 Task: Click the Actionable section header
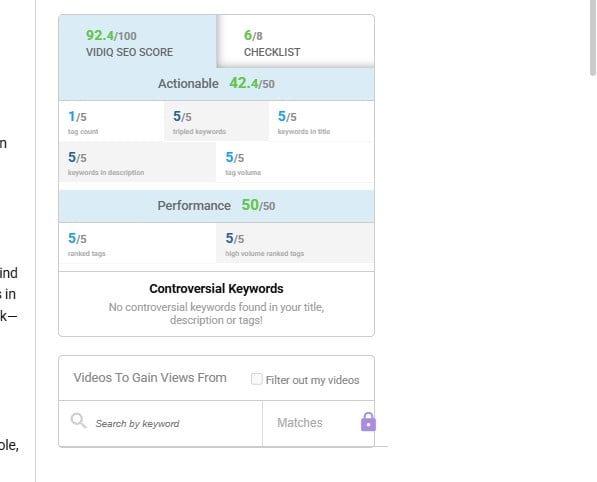pos(216,84)
